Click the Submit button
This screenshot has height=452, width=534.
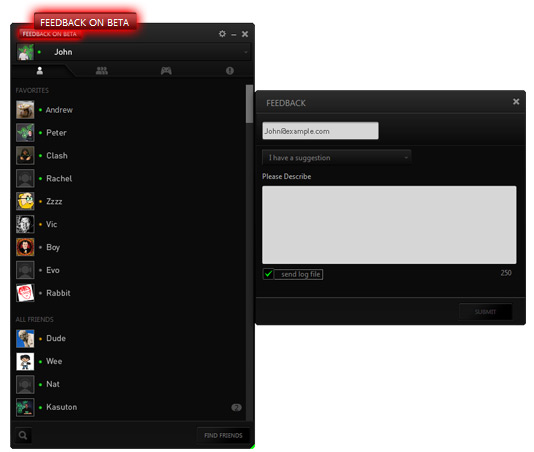[485, 312]
